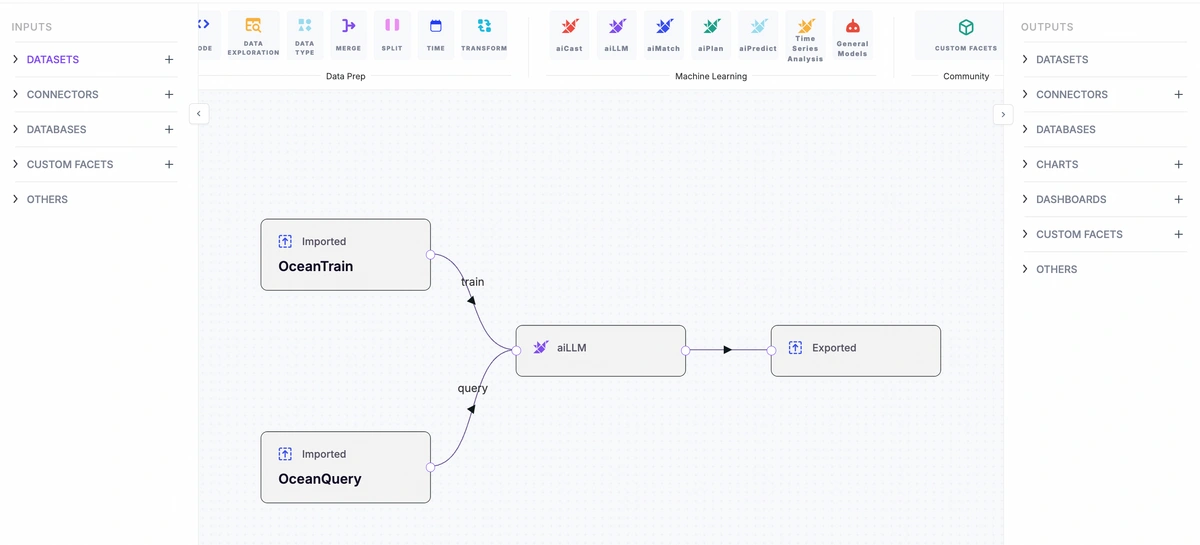Select the aiLLM node on canvas
The height and width of the screenshot is (545, 1200).
click(x=601, y=350)
